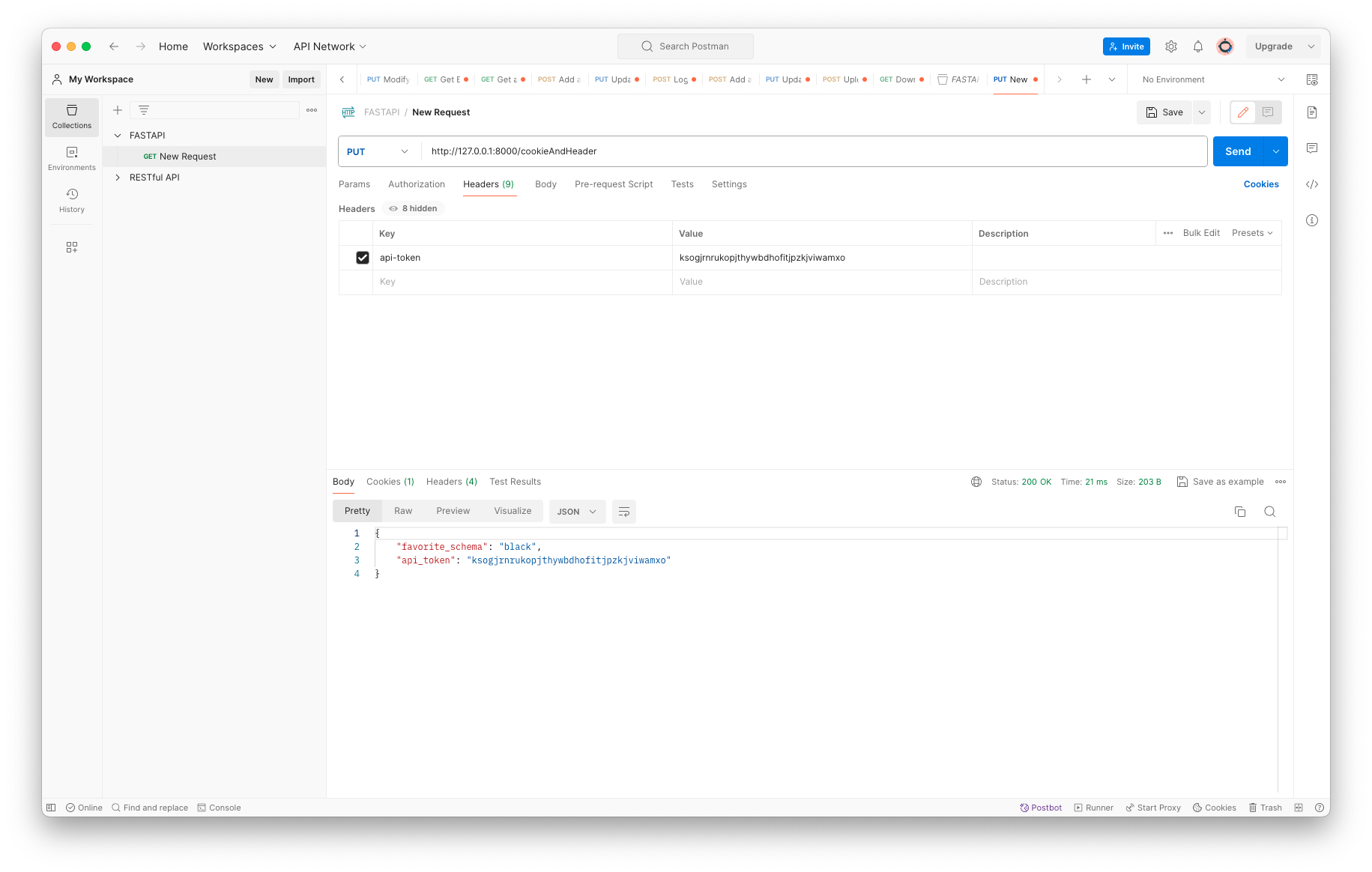The image size is (1372, 872).
Task: Open the API Network menu
Action: coord(330,46)
